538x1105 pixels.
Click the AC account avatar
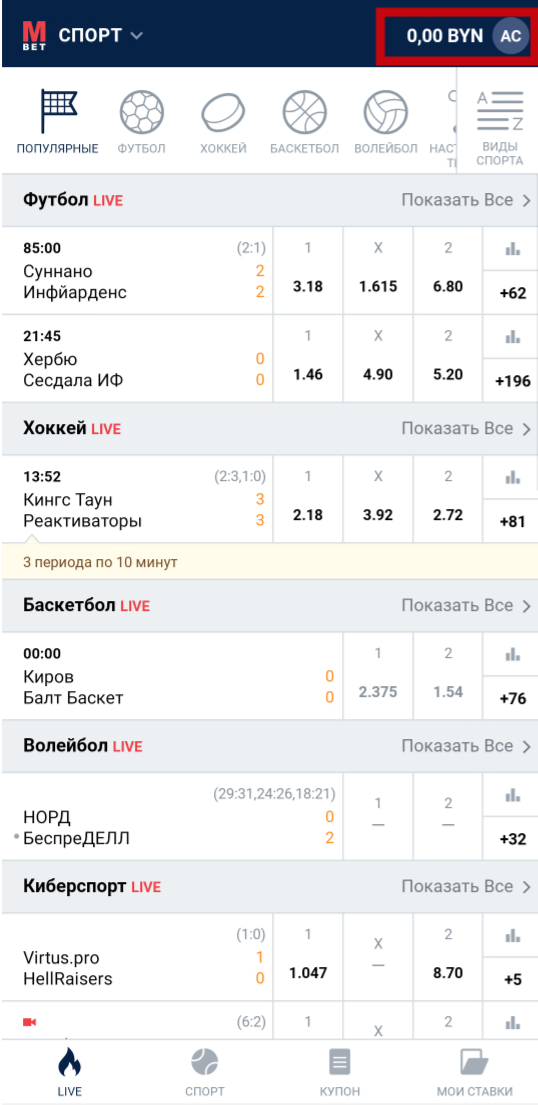[x=511, y=35]
